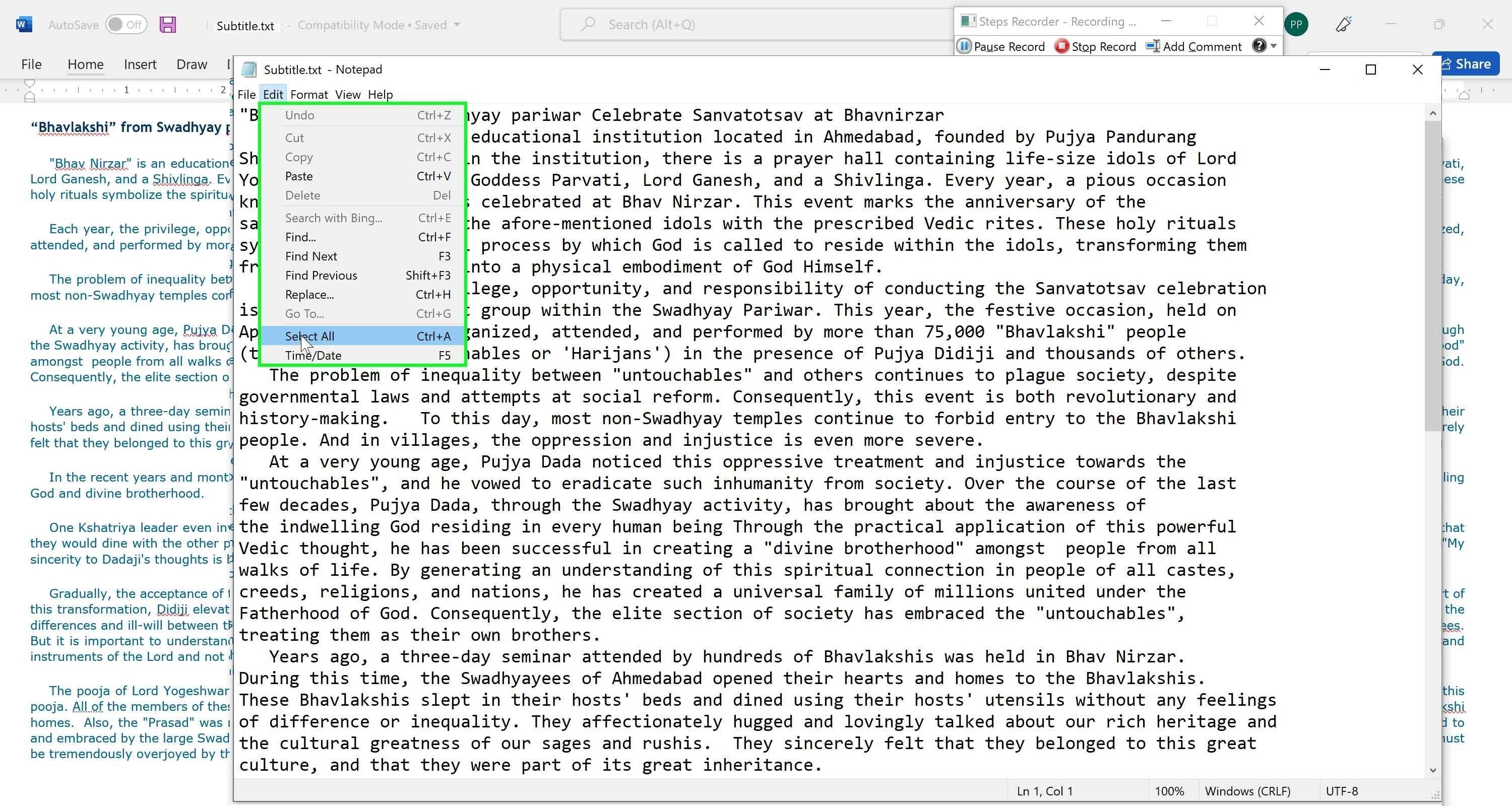Viewport: 1512px width, 806px height.
Task: Open Notepad Help menu
Action: click(380, 94)
